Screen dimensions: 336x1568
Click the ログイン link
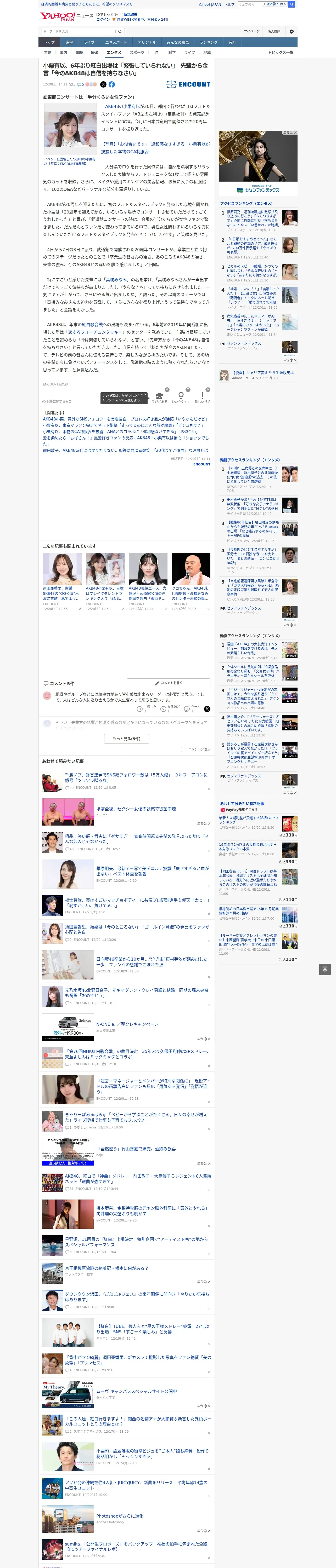[103, 20]
